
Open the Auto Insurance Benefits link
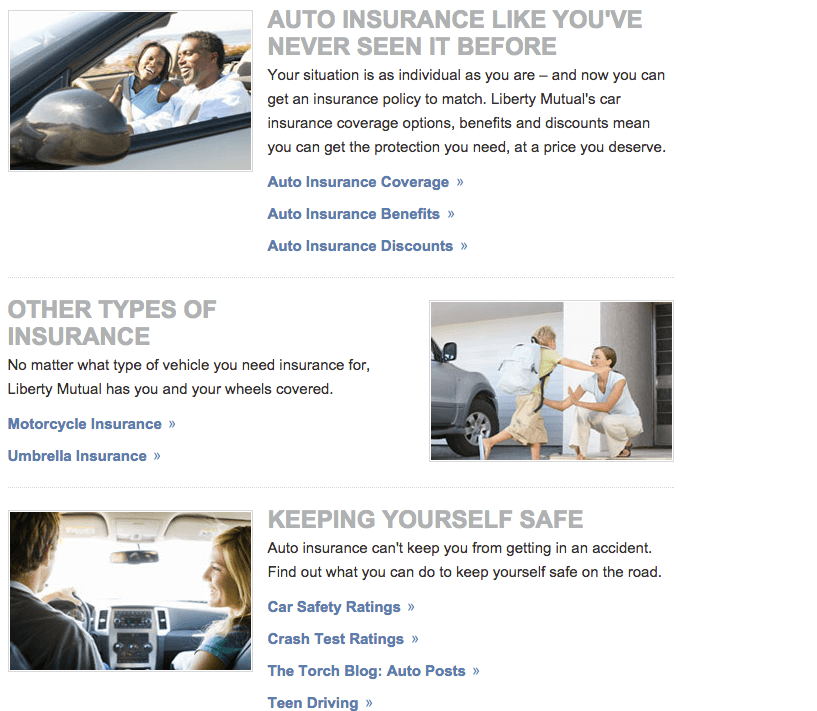click(353, 214)
